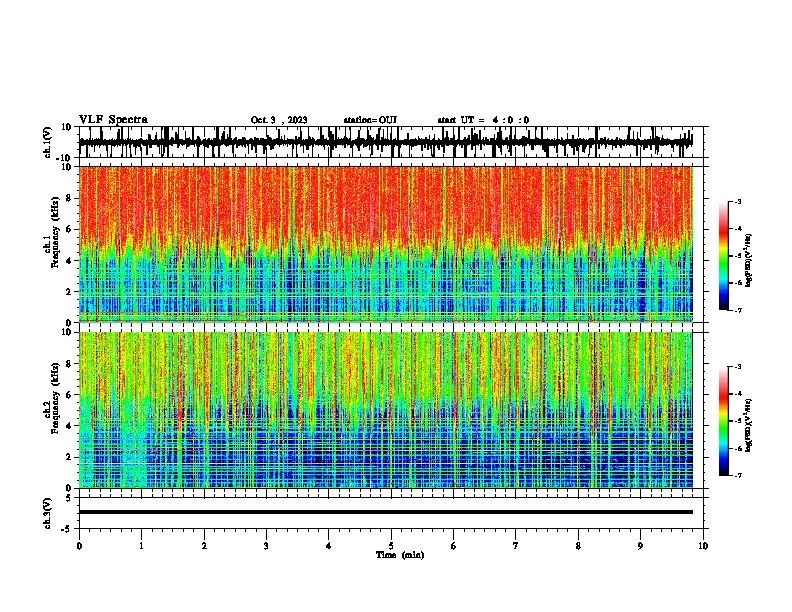Click the "8" minute tick on time axis
792x612 pixels.
click(578, 546)
